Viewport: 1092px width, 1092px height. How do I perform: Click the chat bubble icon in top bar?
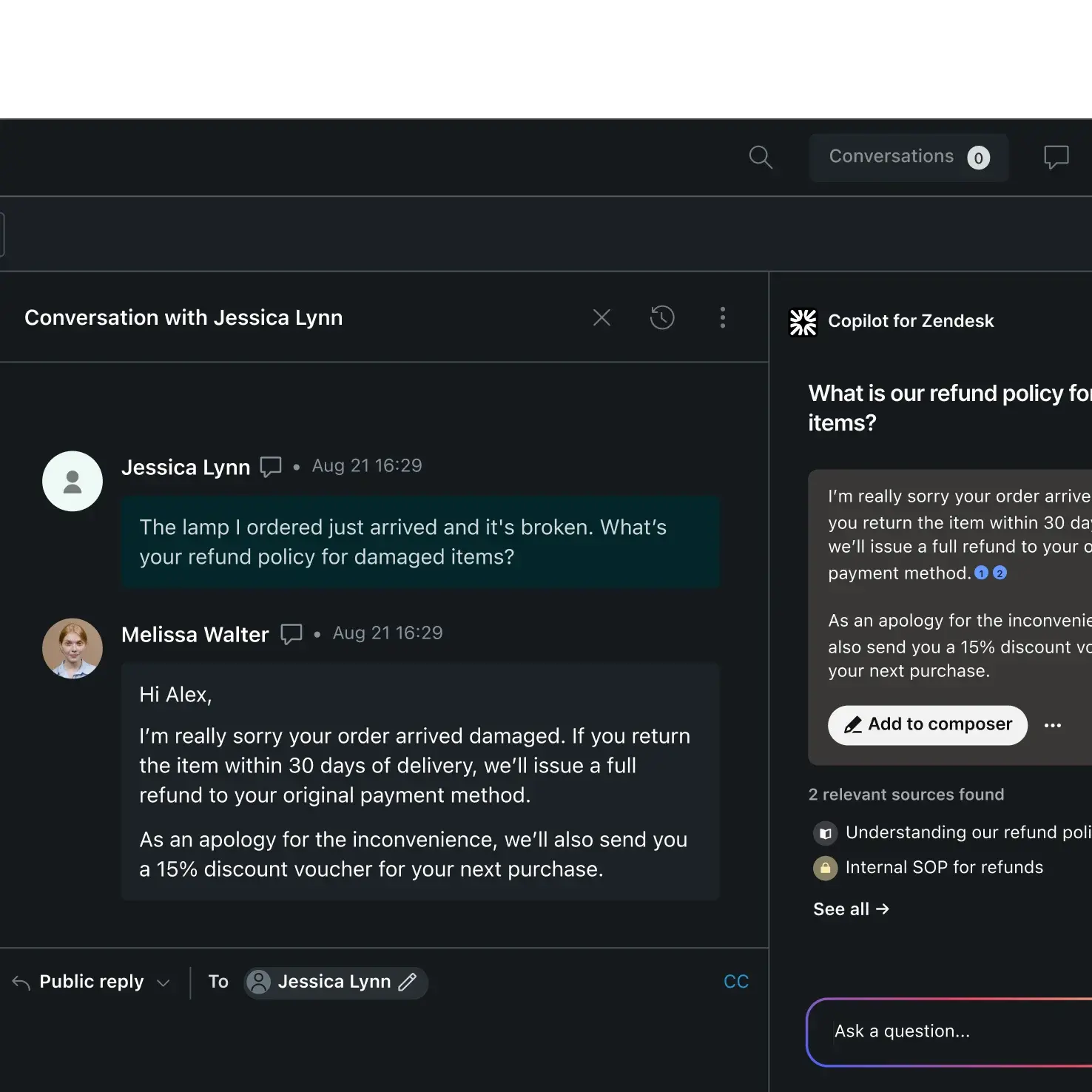1056,157
